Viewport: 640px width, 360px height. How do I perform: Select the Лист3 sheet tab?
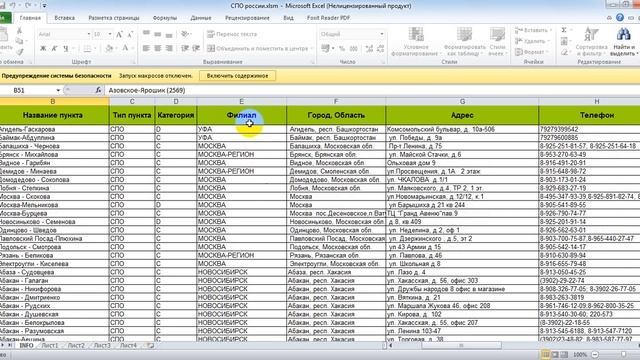102,345
